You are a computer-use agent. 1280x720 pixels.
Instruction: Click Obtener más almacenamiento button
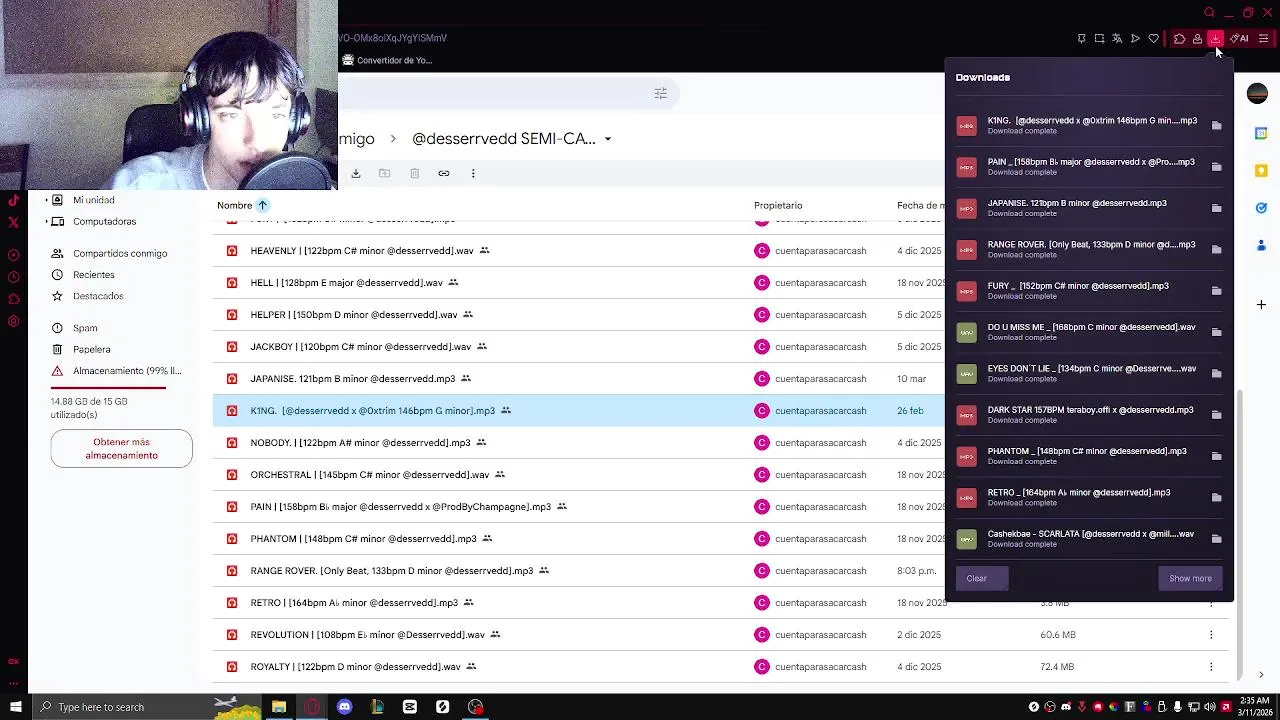121,448
